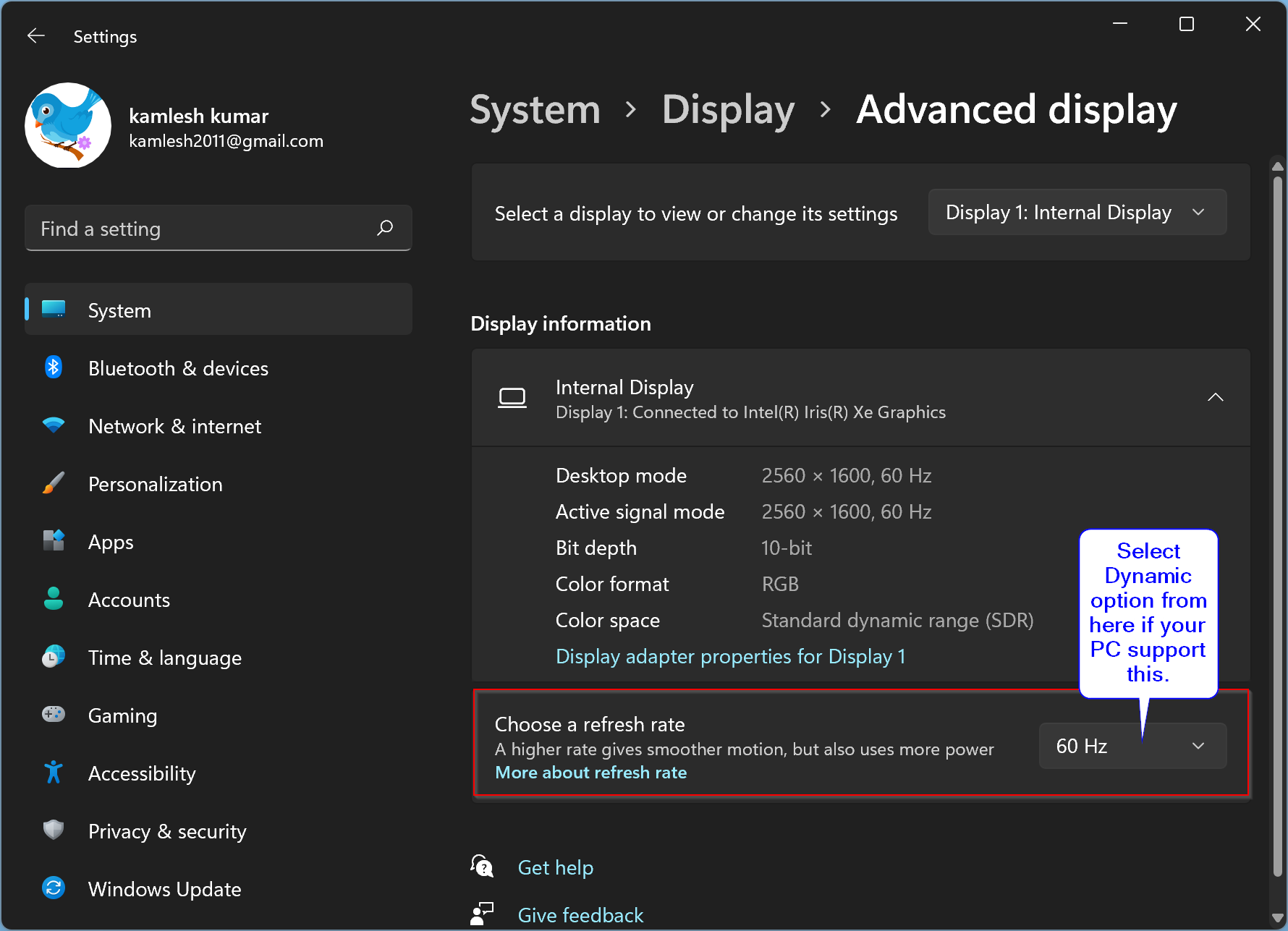Open Windows Update page
This screenshot has width=1288, height=931.
(219, 888)
